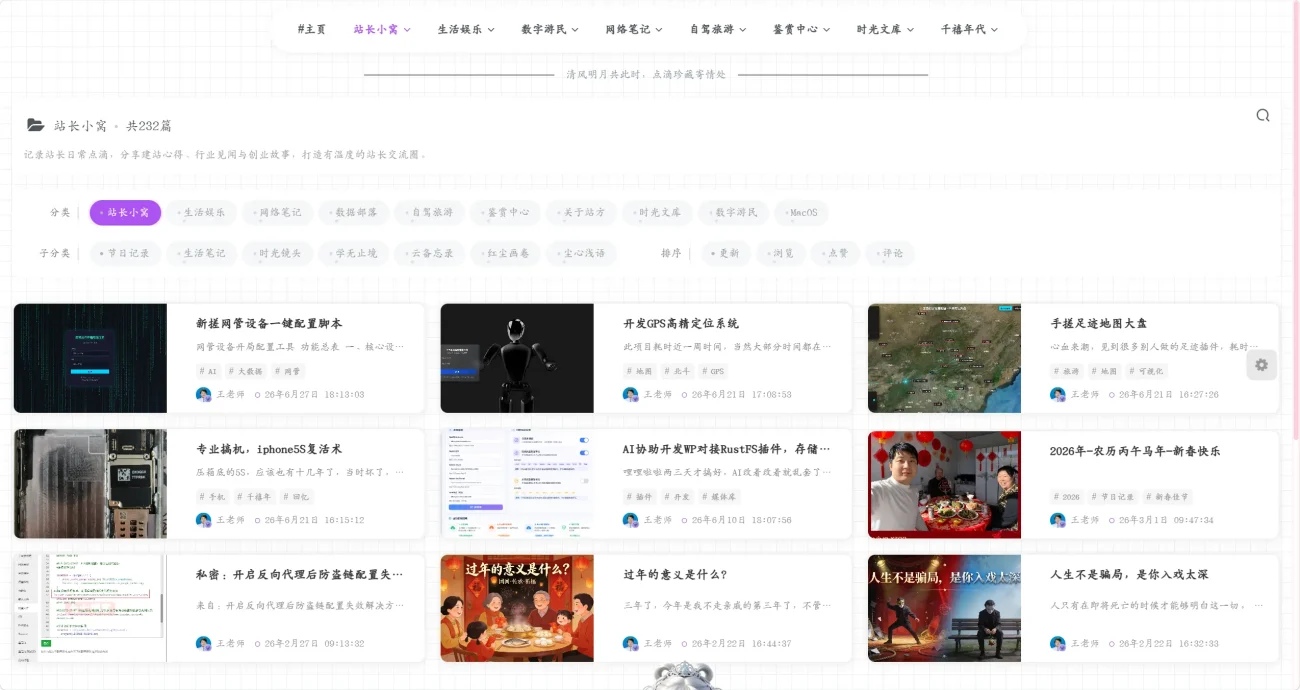Expand the 鉴赏中心 navigation dropdown
Viewport: 1300px width, 690px height.
(x=802, y=30)
